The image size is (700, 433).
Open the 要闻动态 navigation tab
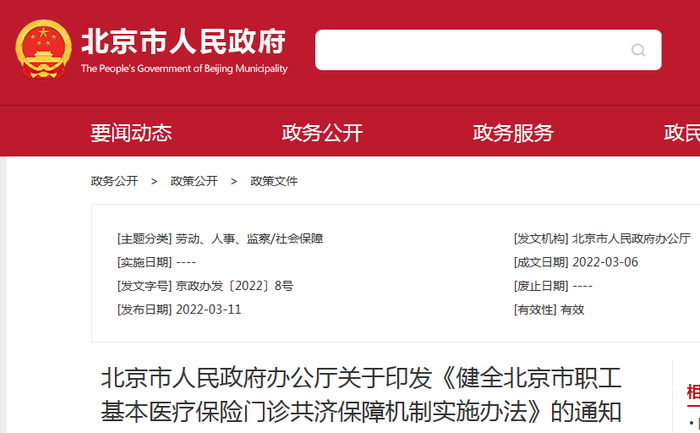[131, 133]
